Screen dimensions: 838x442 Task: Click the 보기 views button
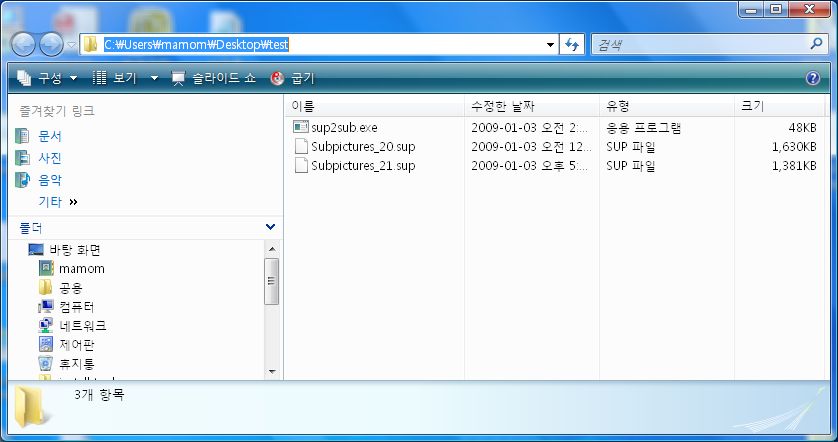click(x=115, y=78)
